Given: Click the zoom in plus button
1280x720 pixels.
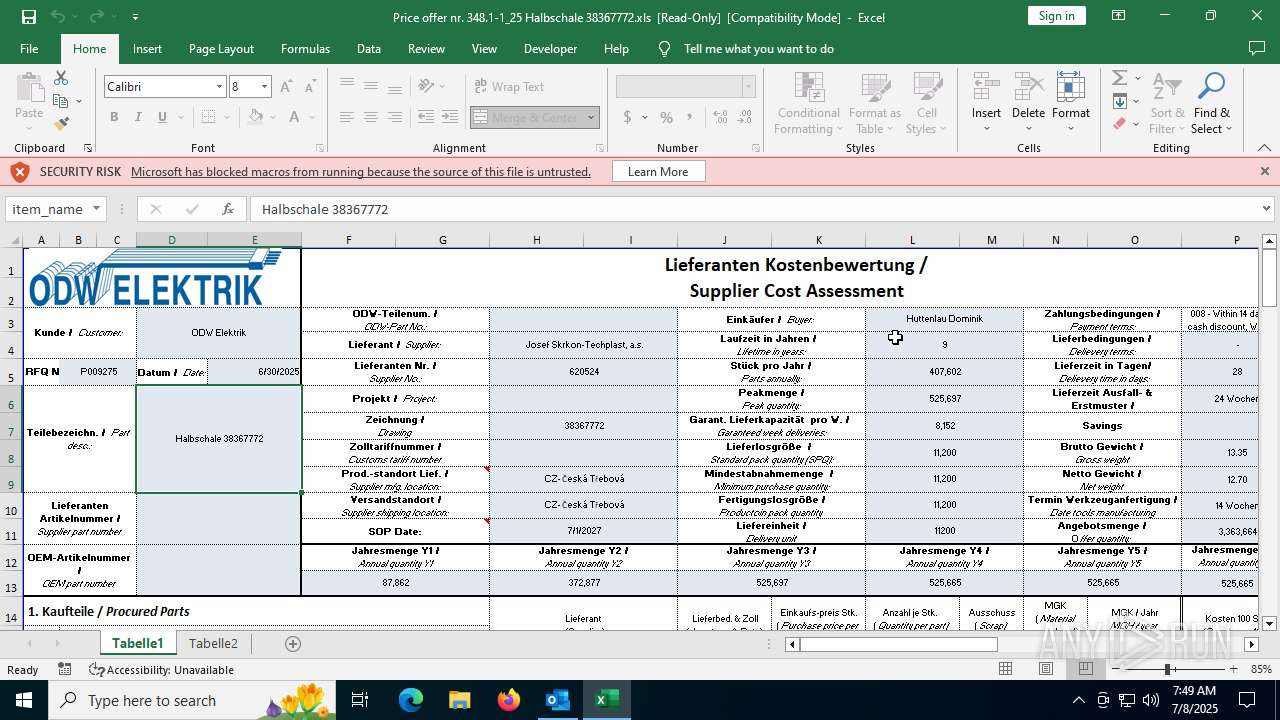Looking at the screenshot, I should [1233, 669].
